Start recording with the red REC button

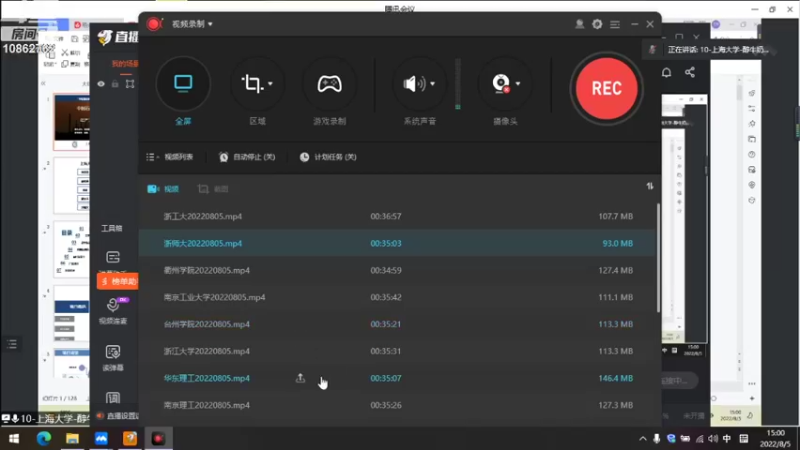pyautogui.click(x=606, y=88)
